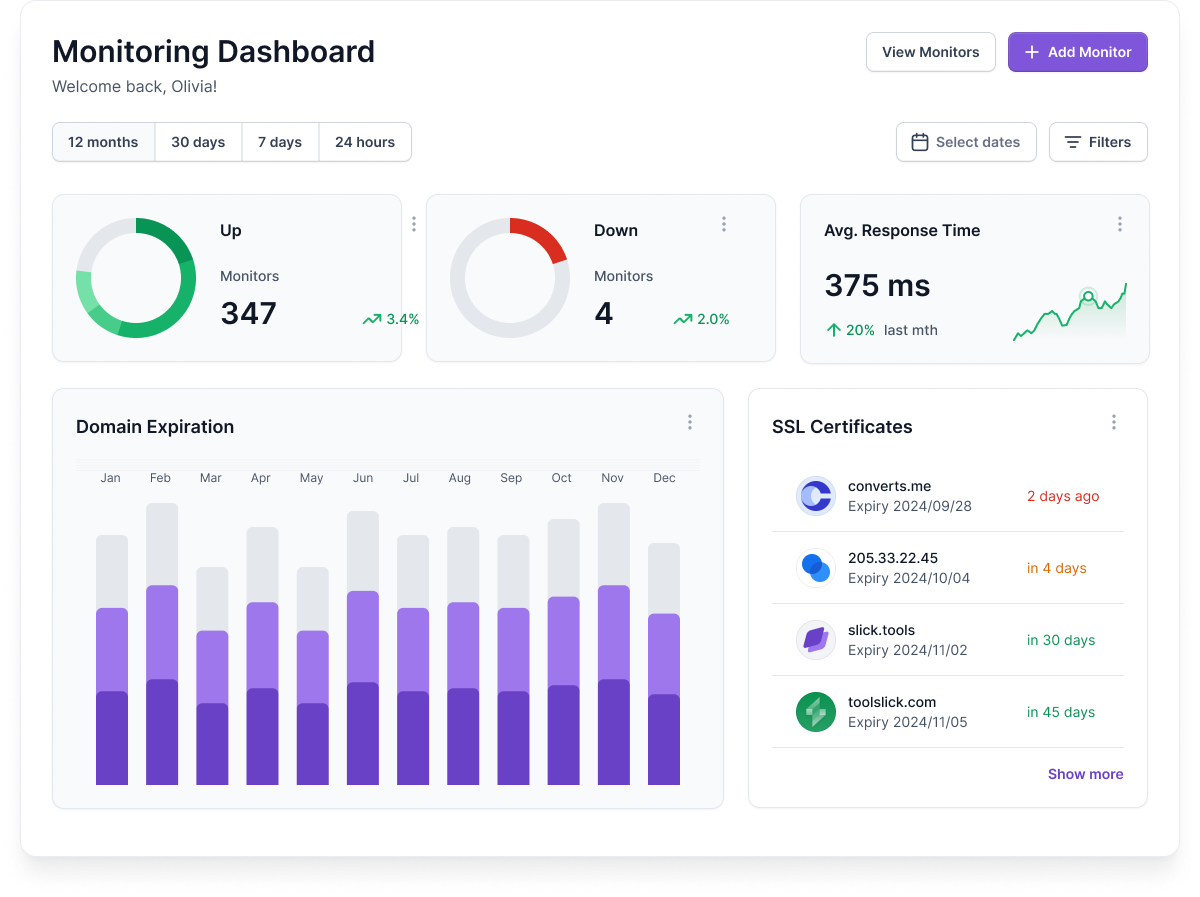The width and height of the screenshot is (1200, 897).
Task: Click the View Monitors button
Action: [x=931, y=52]
